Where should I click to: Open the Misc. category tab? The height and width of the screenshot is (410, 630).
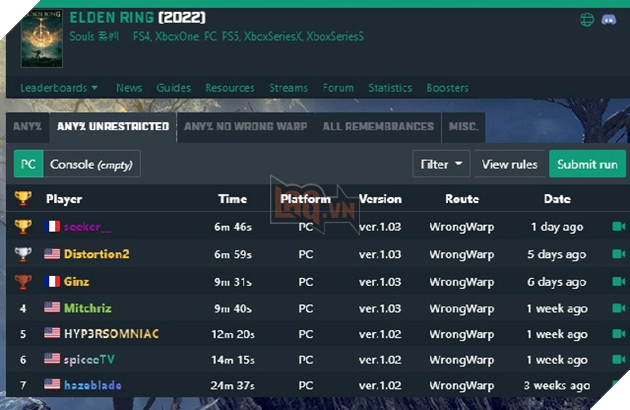(x=463, y=127)
